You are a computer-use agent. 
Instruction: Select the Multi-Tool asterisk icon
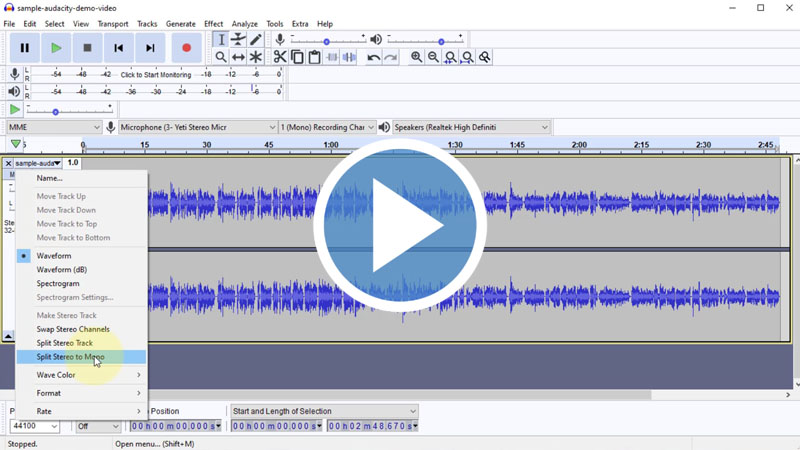click(256, 57)
